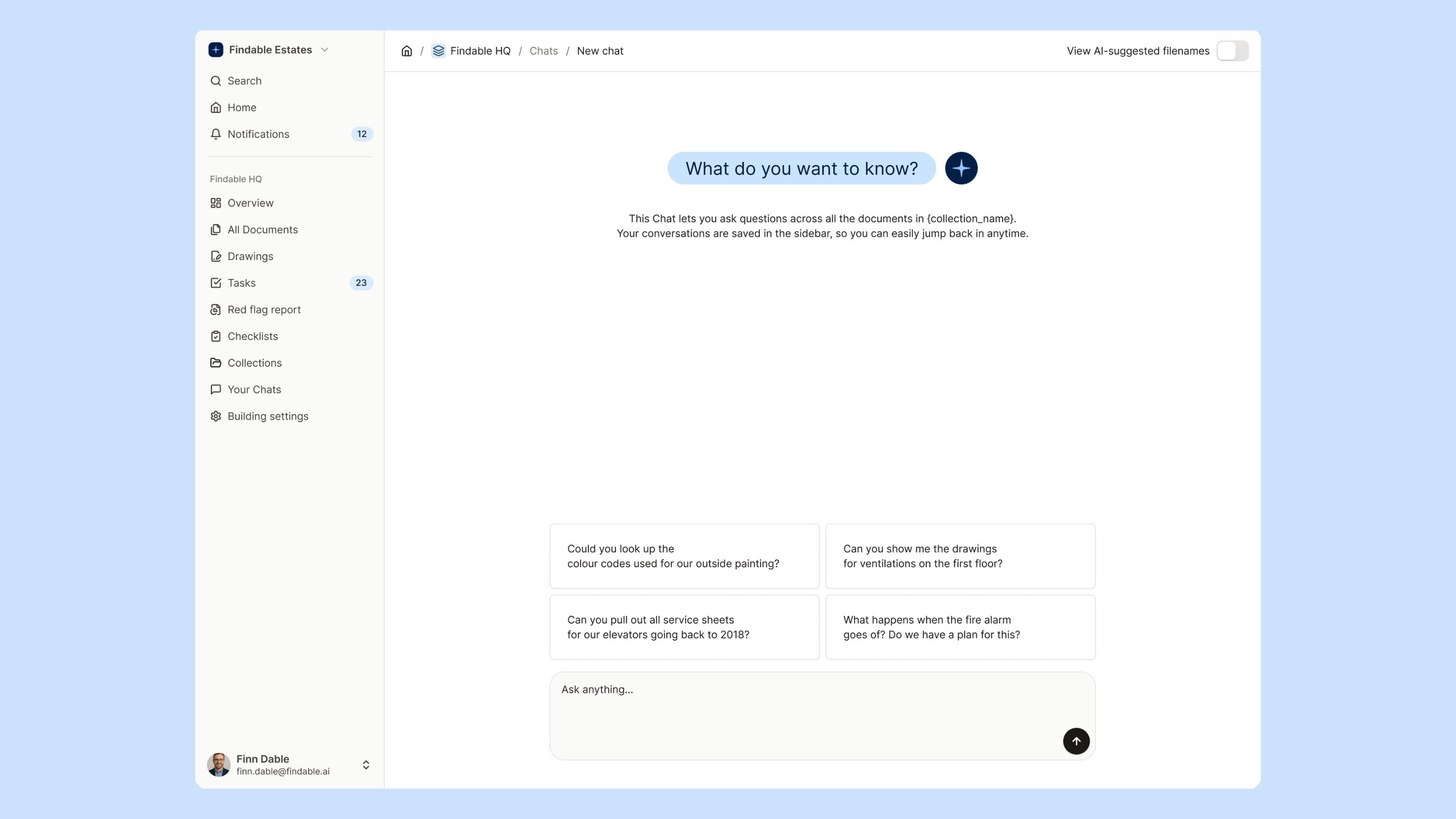Screen dimensions: 1456x819
Task: Go to Chats breadcrumb link
Action: coord(543,51)
